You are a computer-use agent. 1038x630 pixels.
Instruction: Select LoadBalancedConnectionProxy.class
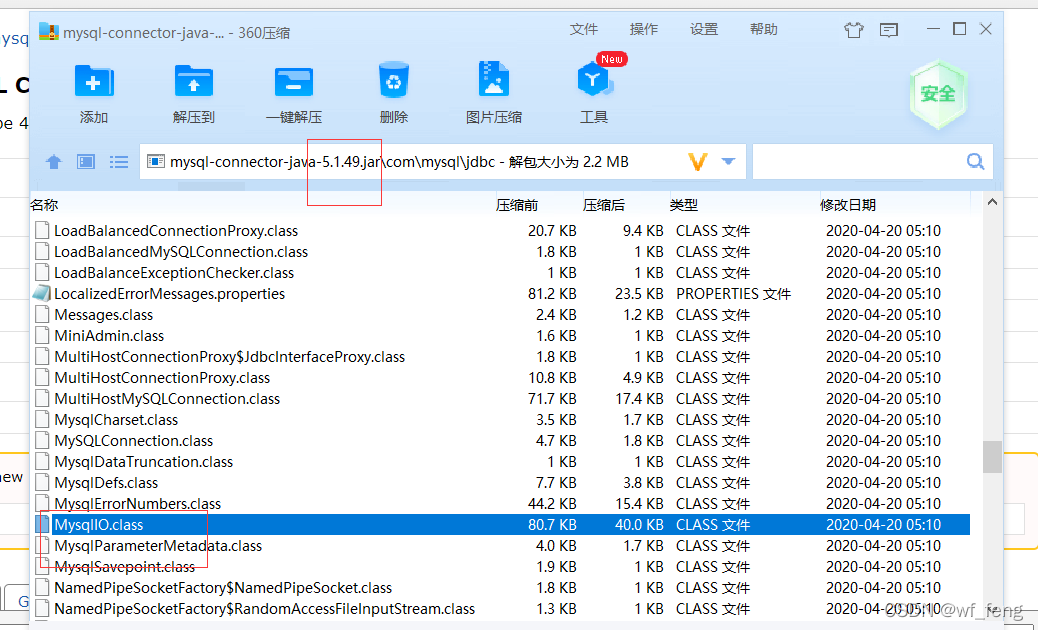click(176, 230)
